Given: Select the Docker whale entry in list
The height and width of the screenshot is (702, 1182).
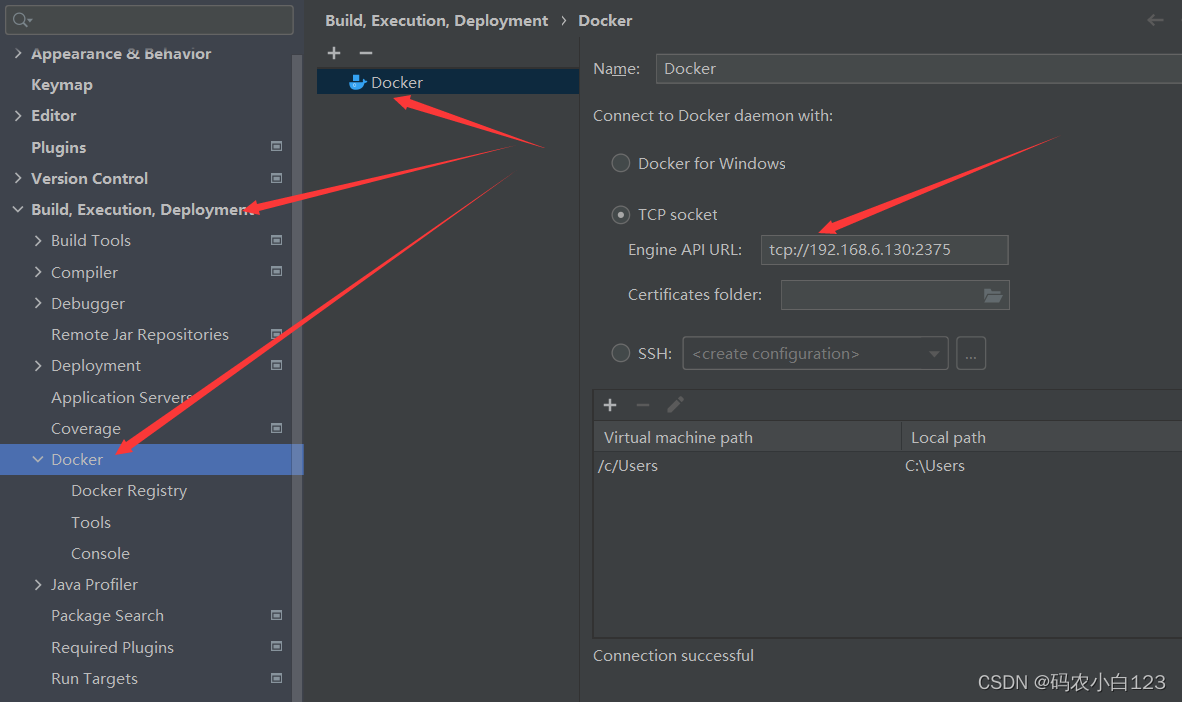Looking at the screenshot, I should (448, 82).
